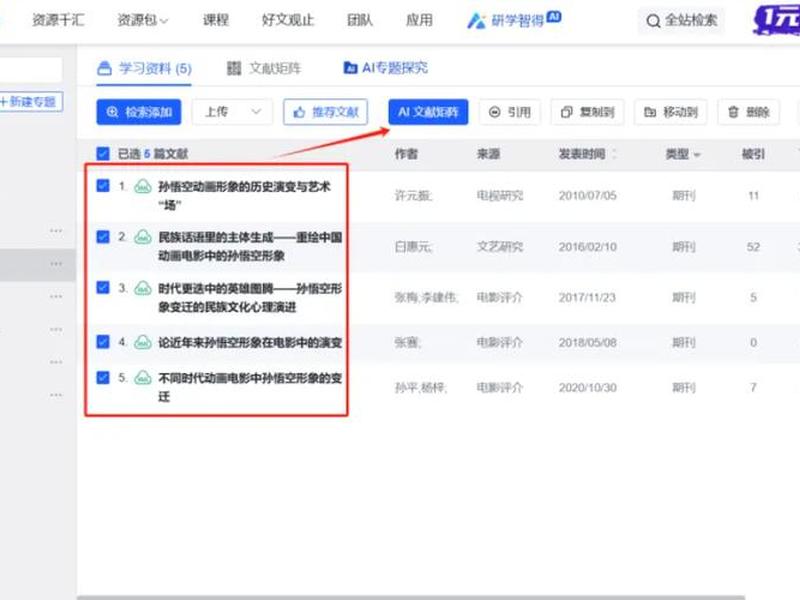Image resolution: width=800 pixels, height=600 pixels.
Task: Open the top ellipsis menu in sidebar
Action: pyautogui.click(x=56, y=231)
